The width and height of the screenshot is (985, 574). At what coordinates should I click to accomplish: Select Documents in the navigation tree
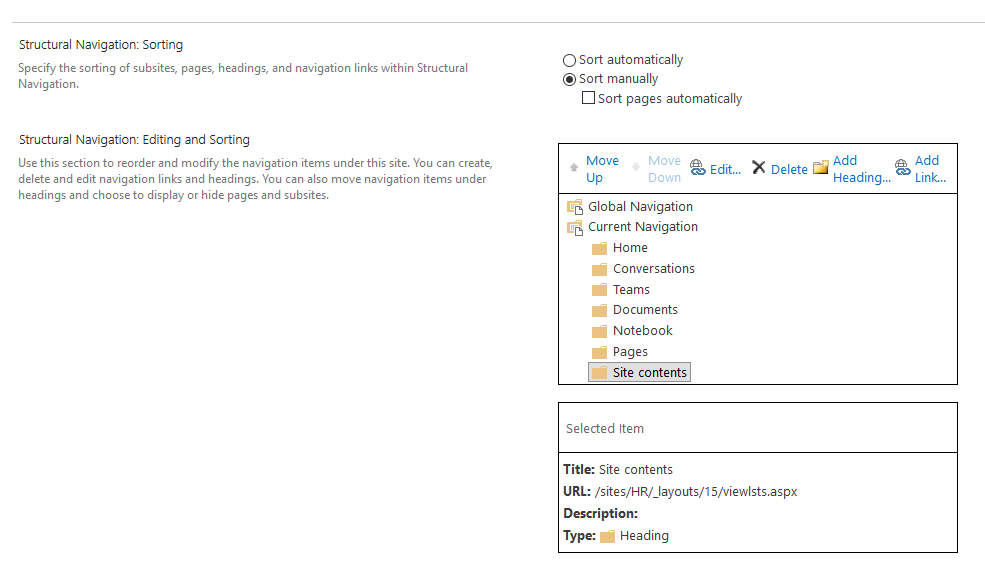pos(645,310)
